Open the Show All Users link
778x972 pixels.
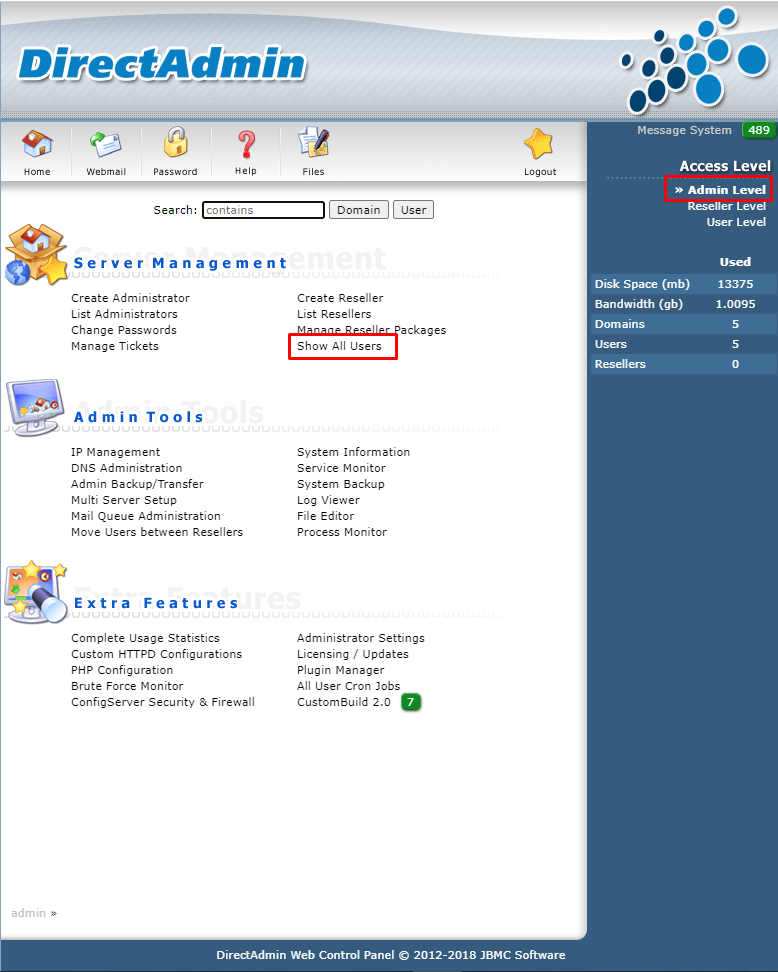(x=339, y=346)
